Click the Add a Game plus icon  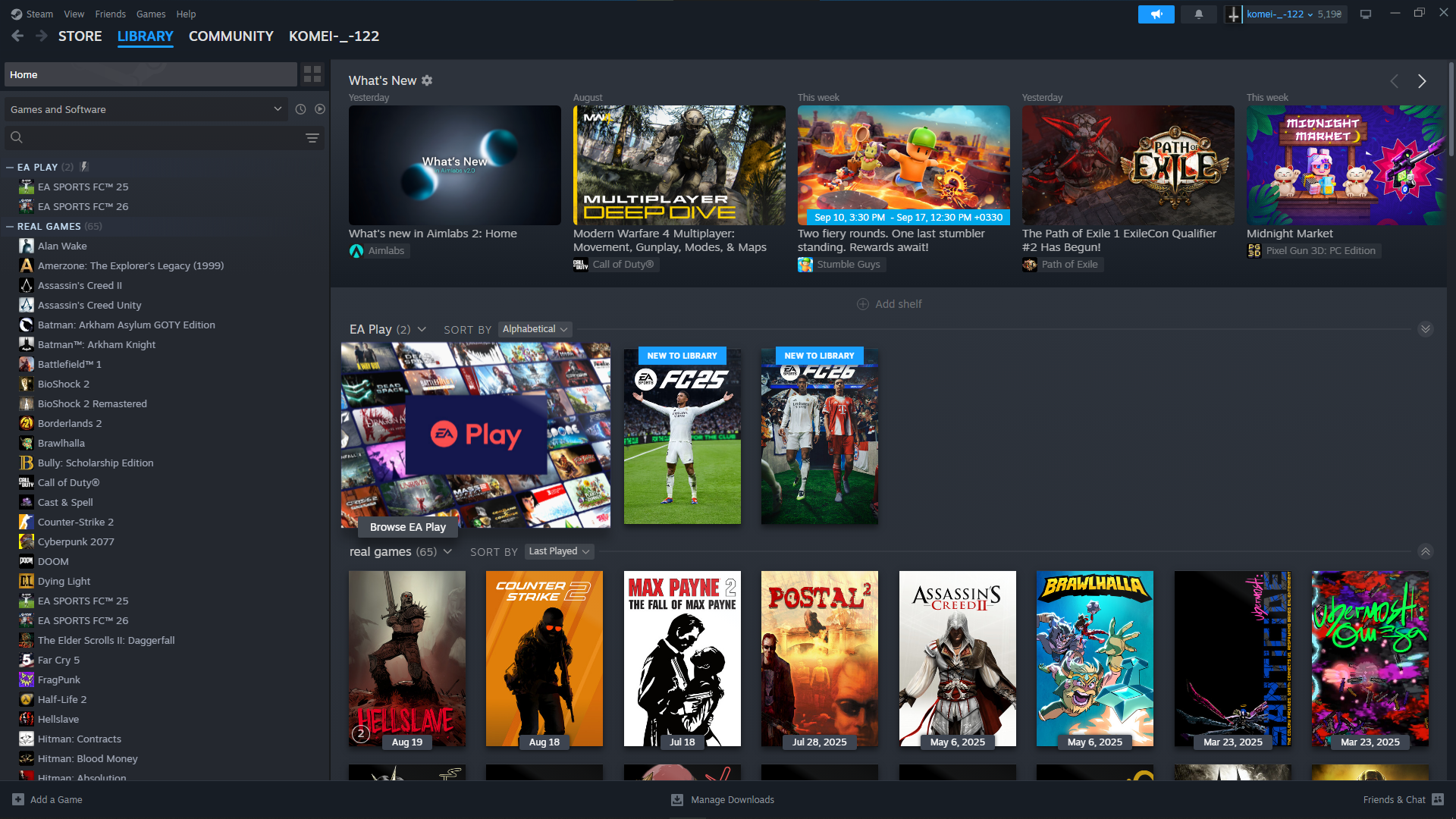pos(18,799)
